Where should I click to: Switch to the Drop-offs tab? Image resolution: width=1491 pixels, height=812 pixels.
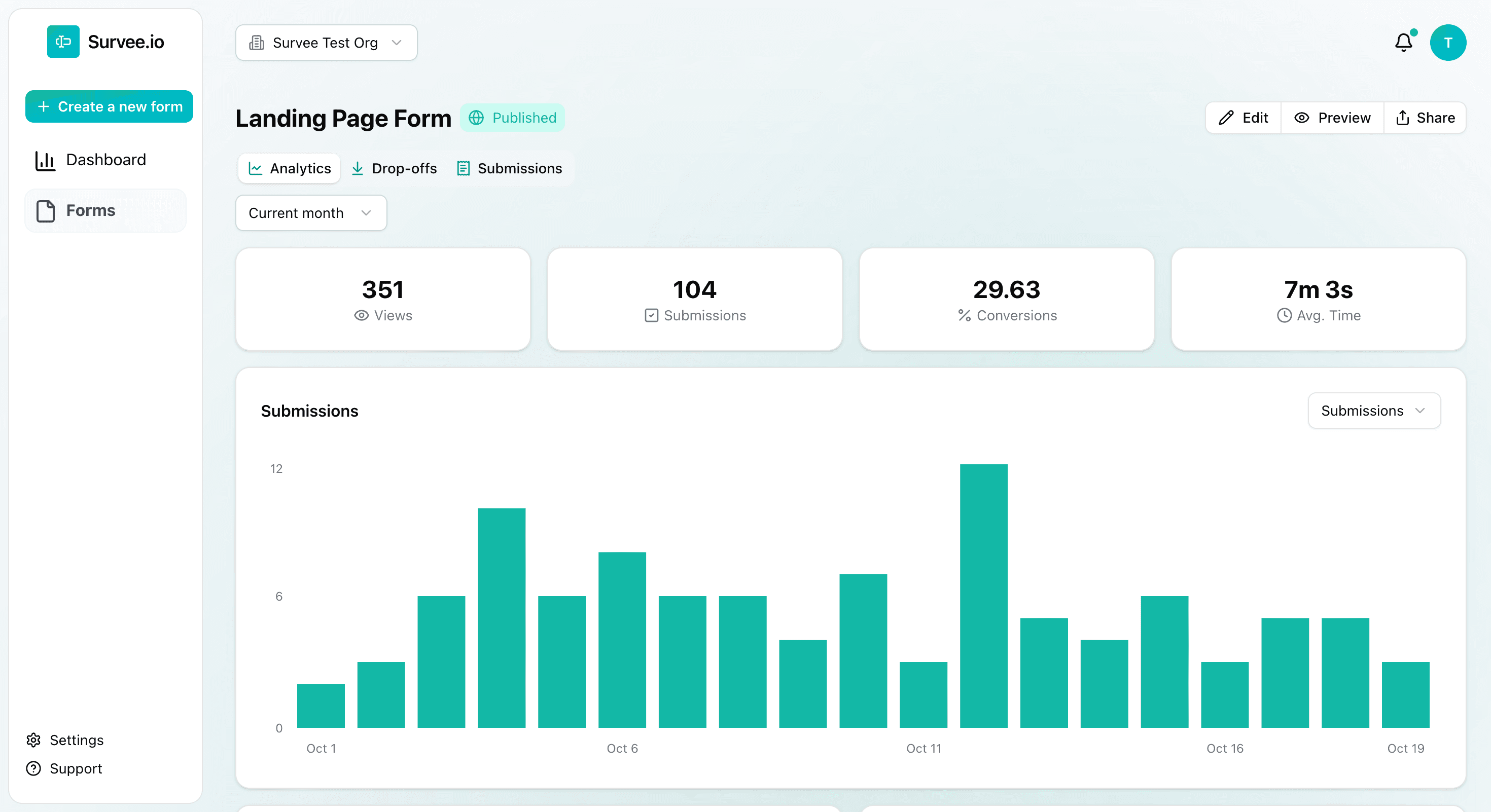pos(394,168)
